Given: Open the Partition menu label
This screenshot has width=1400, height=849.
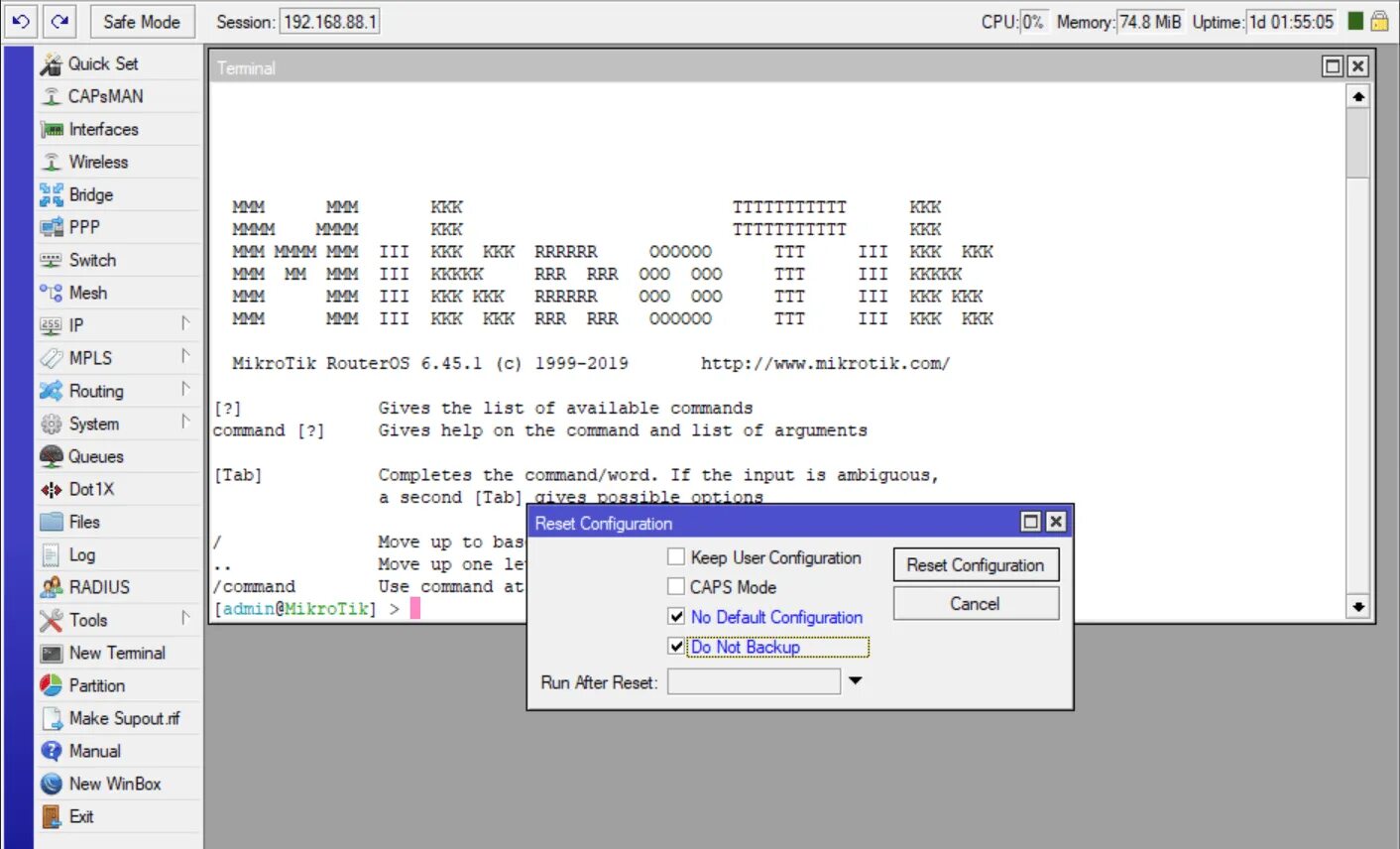Looking at the screenshot, I should 97,686.
